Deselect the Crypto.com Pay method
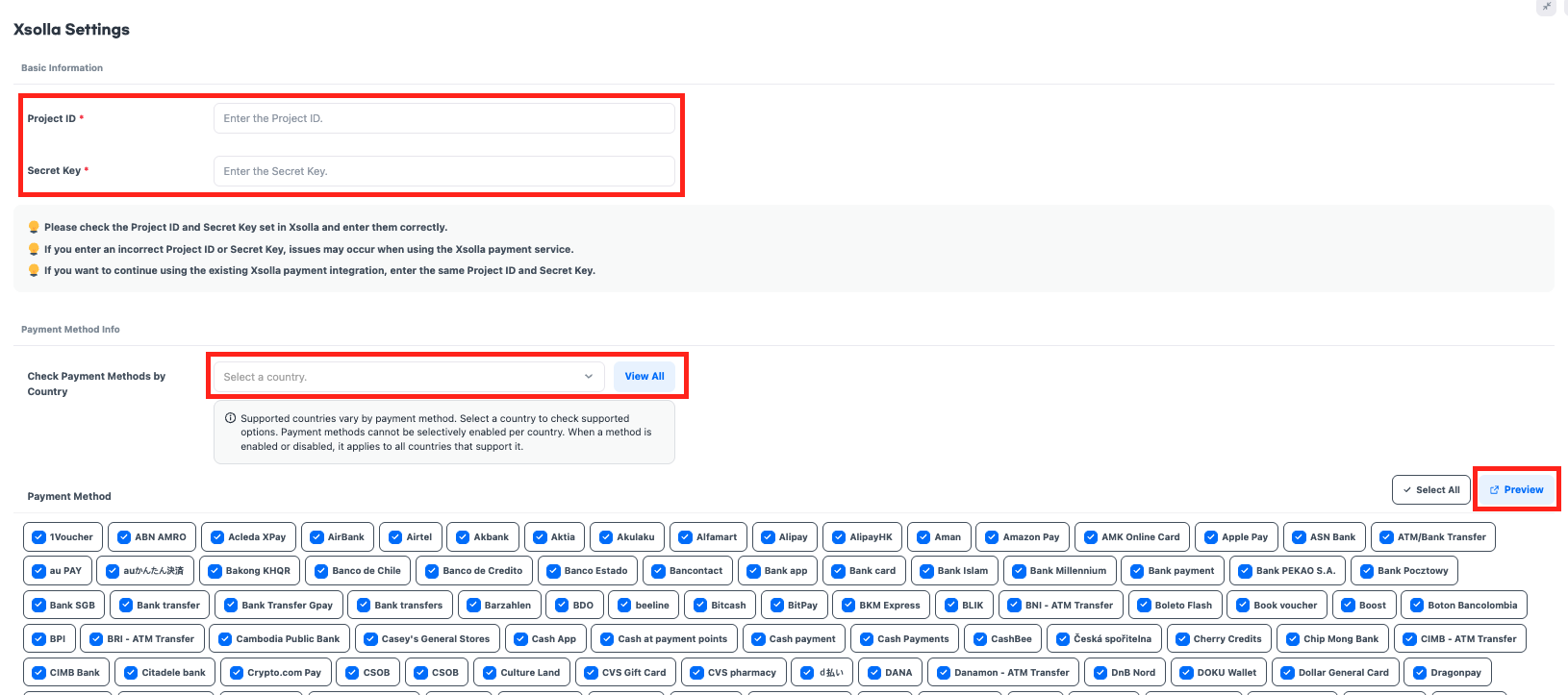 pos(237,673)
